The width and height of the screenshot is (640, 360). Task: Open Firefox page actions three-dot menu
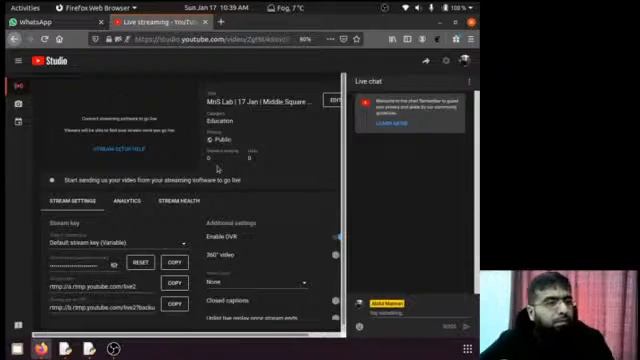point(330,39)
